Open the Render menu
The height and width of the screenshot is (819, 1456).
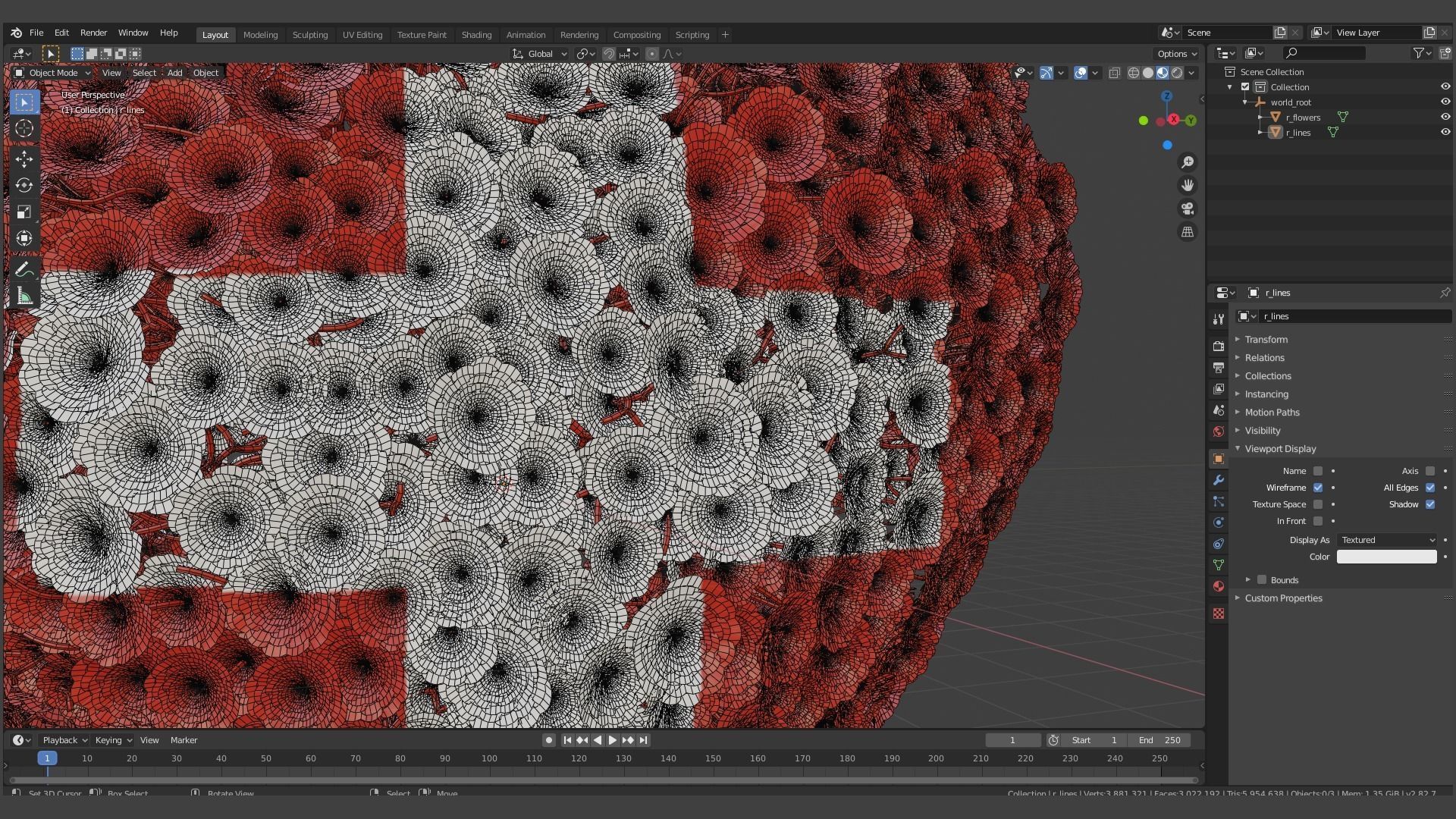click(93, 33)
